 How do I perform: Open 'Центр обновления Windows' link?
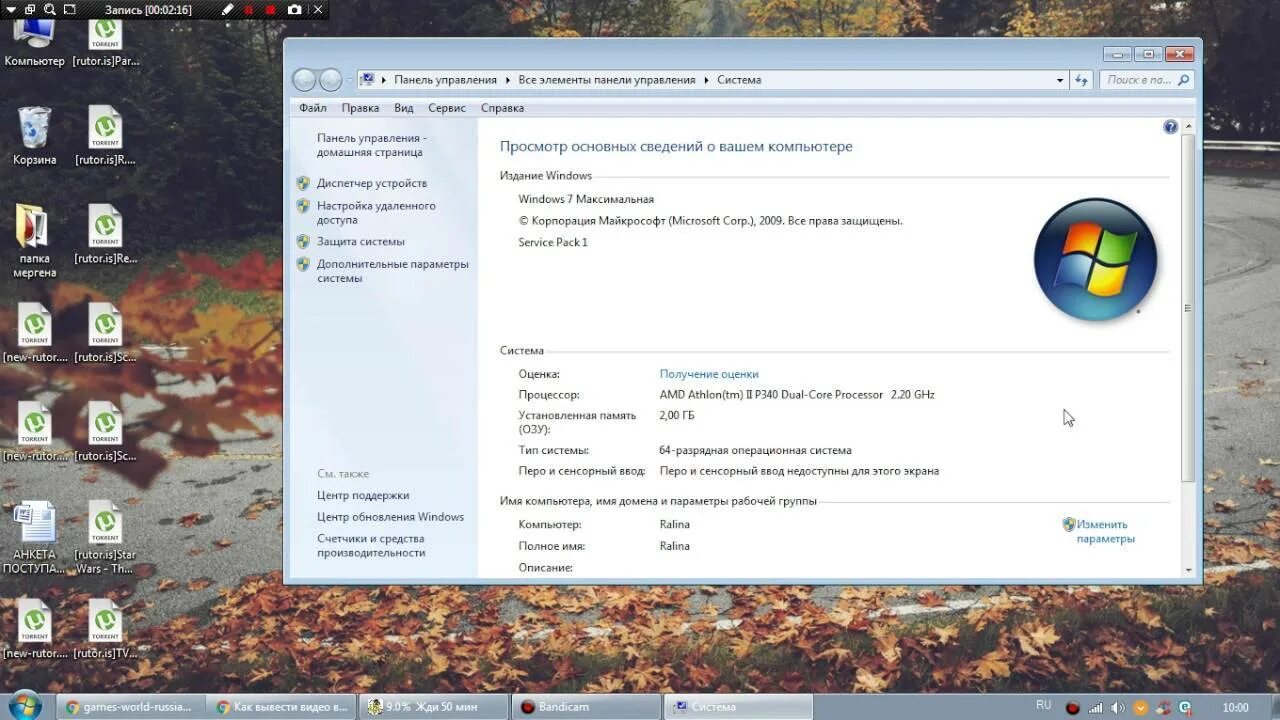(x=391, y=517)
